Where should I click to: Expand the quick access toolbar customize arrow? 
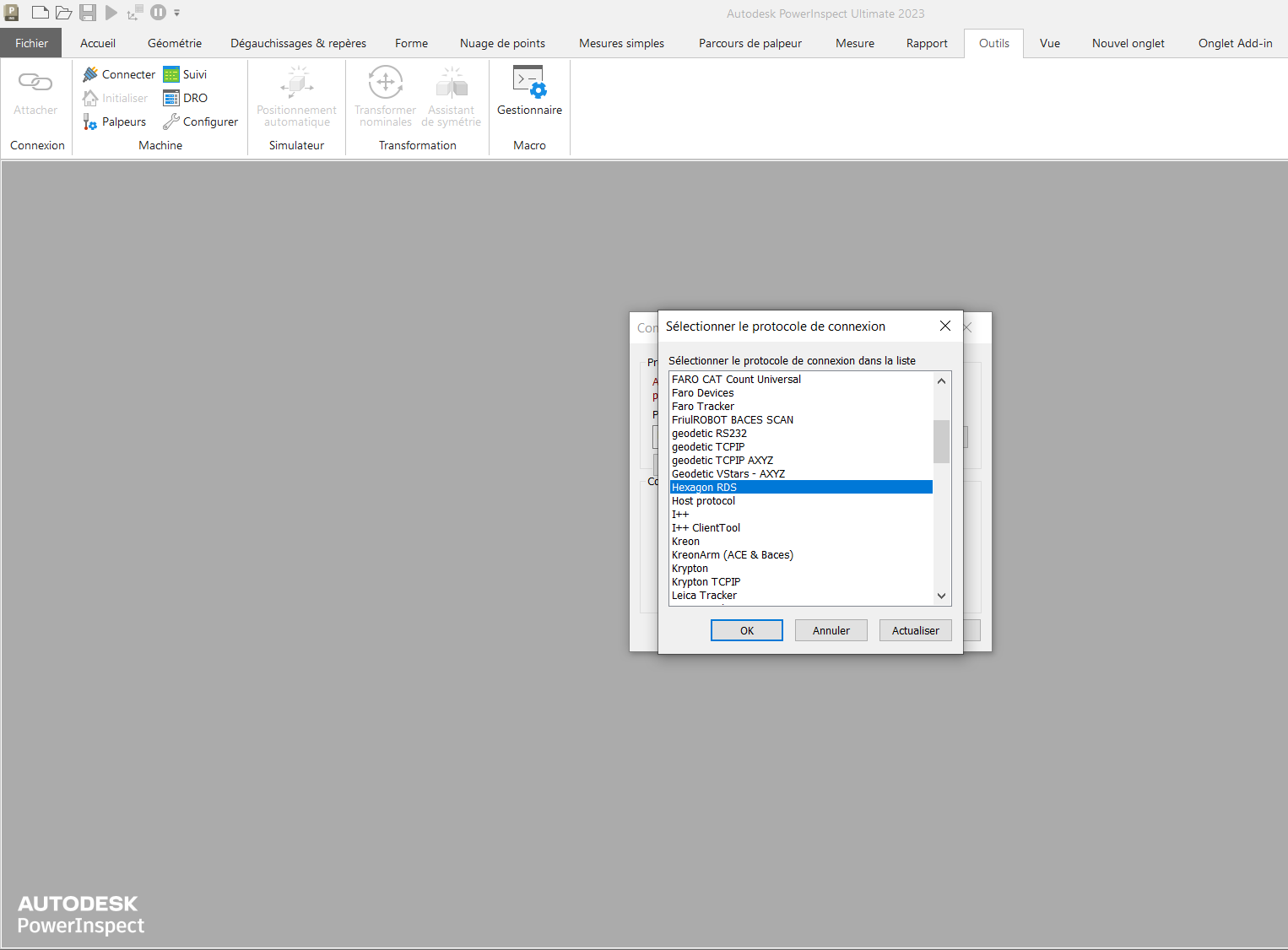click(x=177, y=13)
